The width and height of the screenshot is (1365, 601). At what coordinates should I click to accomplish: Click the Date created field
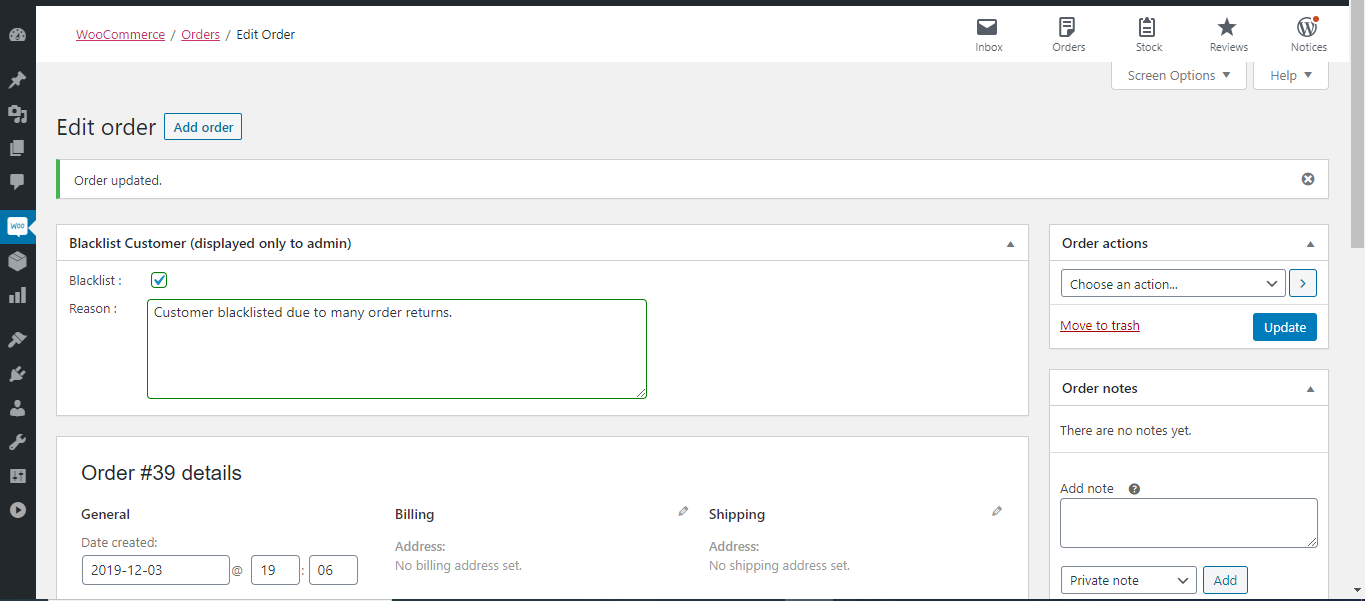(155, 570)
